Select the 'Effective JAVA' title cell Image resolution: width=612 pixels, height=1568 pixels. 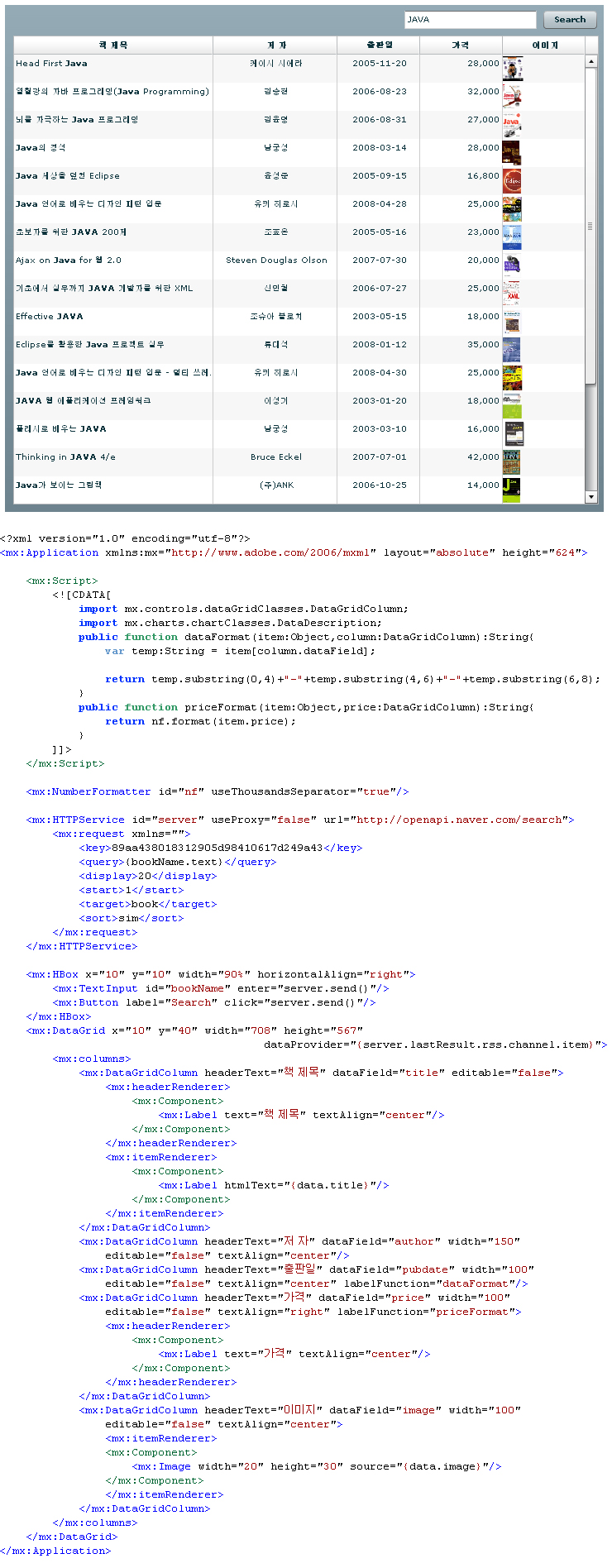click(50, 317)
